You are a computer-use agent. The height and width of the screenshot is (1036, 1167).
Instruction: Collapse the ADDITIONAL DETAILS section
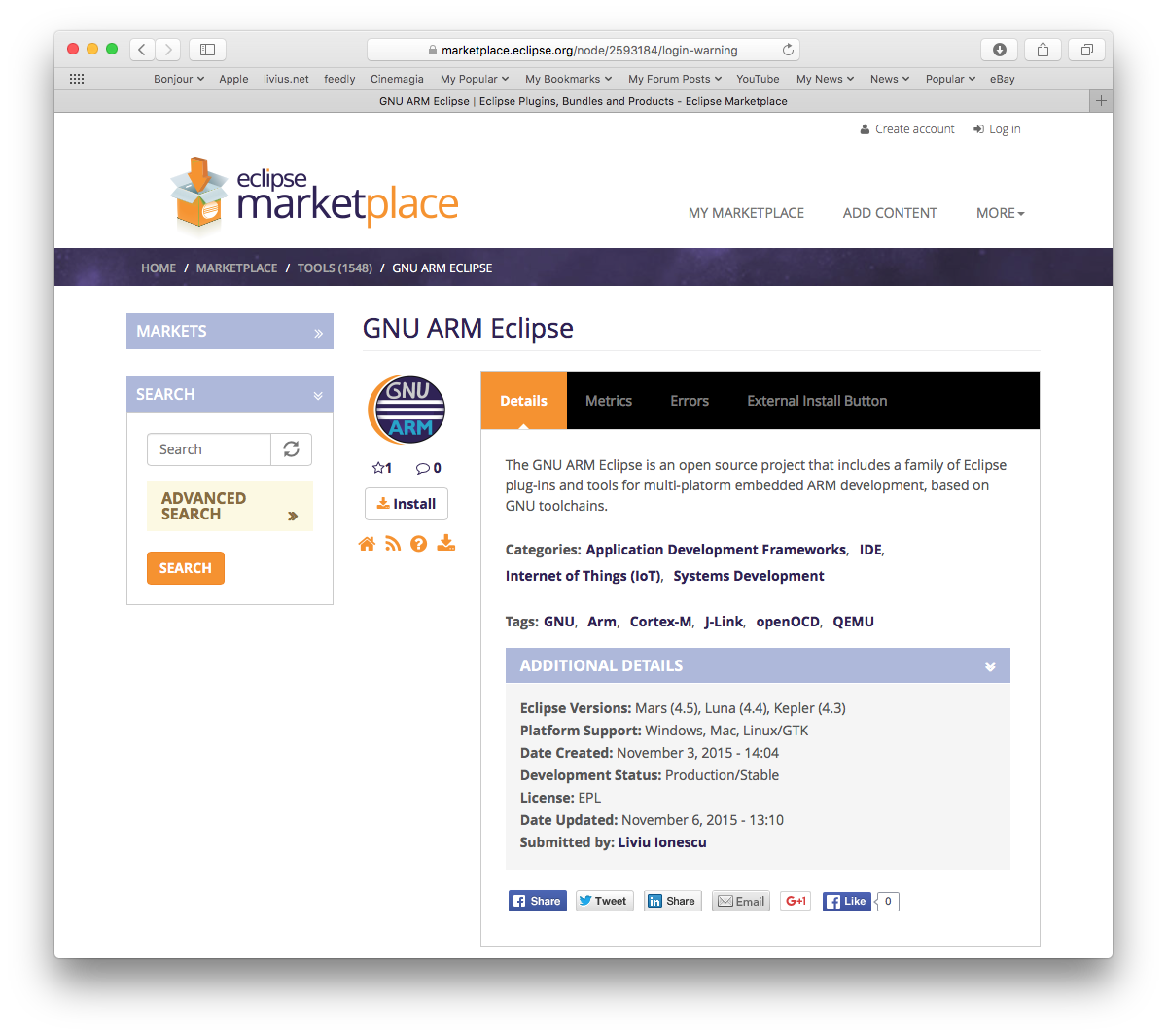click(x=990, y=666)
